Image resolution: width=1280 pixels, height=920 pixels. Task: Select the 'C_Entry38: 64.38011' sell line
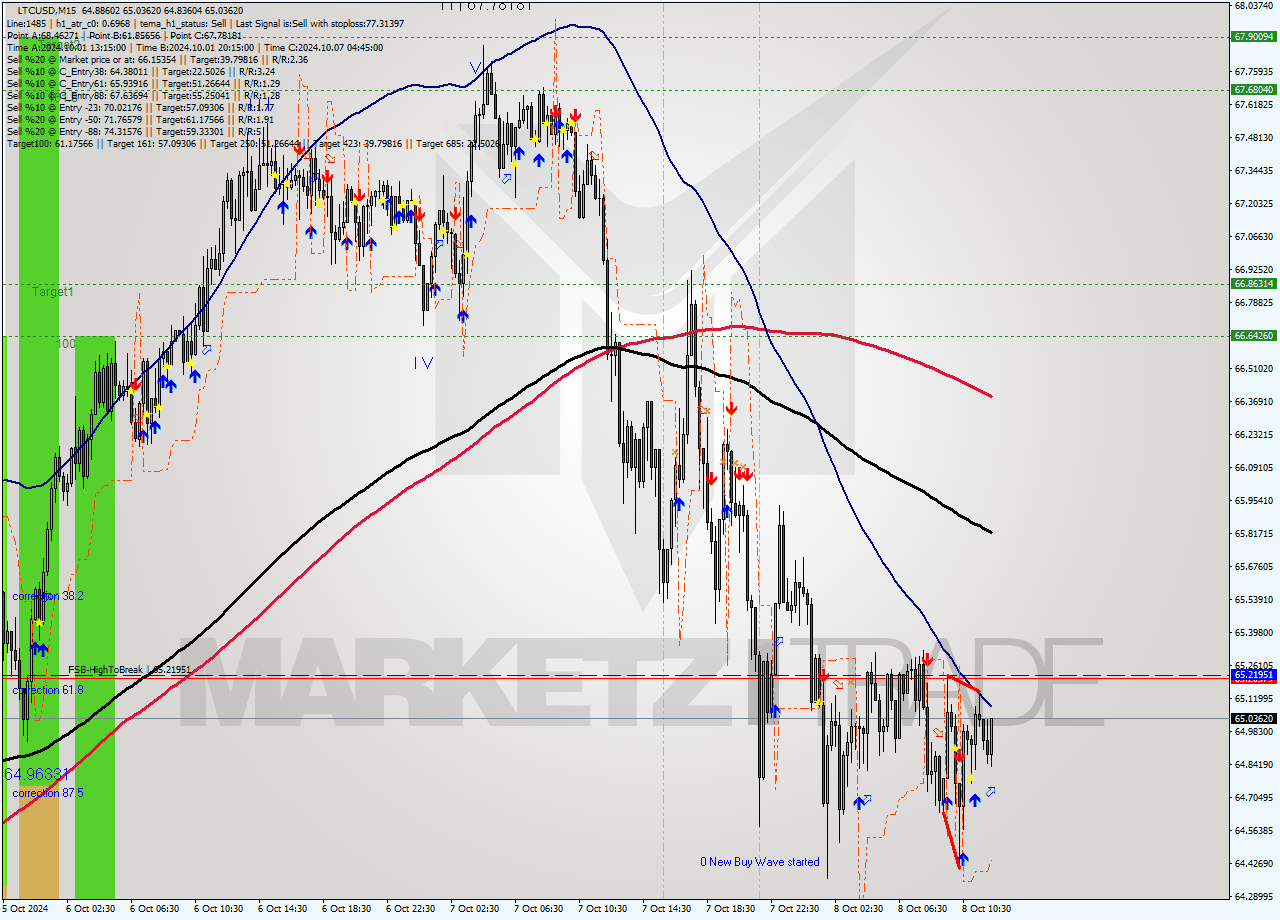140,71
